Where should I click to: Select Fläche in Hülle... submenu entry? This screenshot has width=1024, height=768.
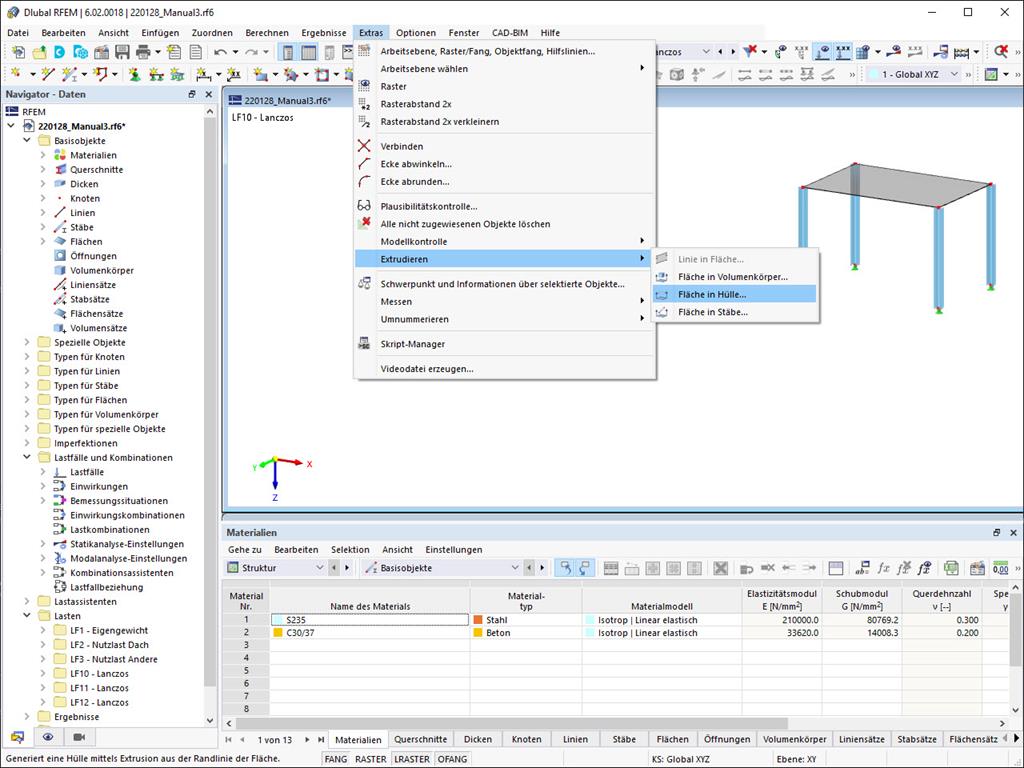pos(735,295)
